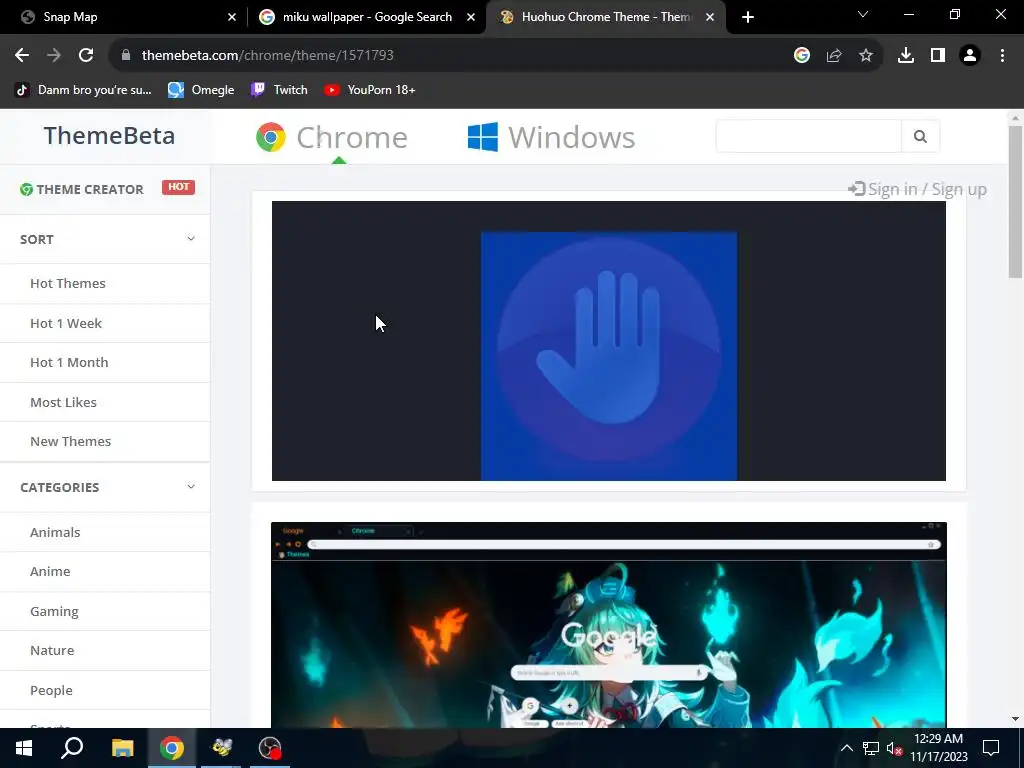Reload the current page
Image resolution: width=1024 pixels, height=768 pixels.
pos(86,56)
